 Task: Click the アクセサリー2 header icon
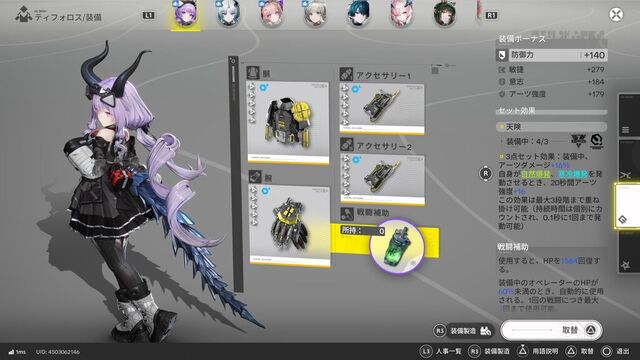(x=347, y=145)
